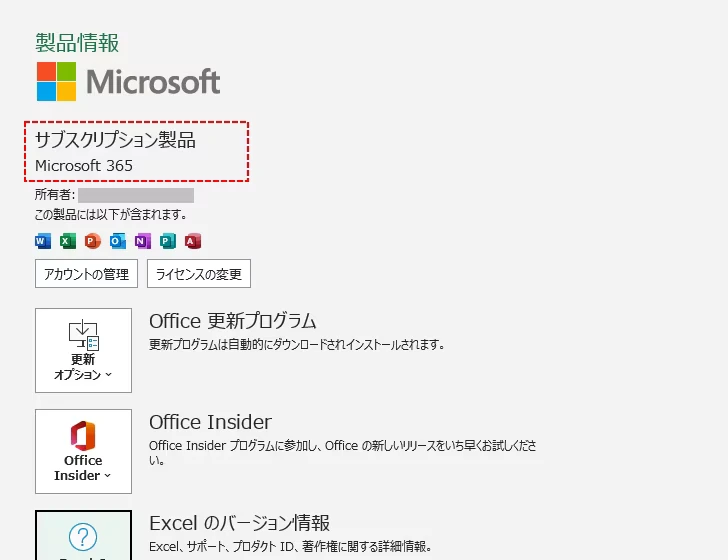This screenshot has width=728, height=560.
Task: Click Excel のバージョン情報 heading
Action: [x=240, y=523]
